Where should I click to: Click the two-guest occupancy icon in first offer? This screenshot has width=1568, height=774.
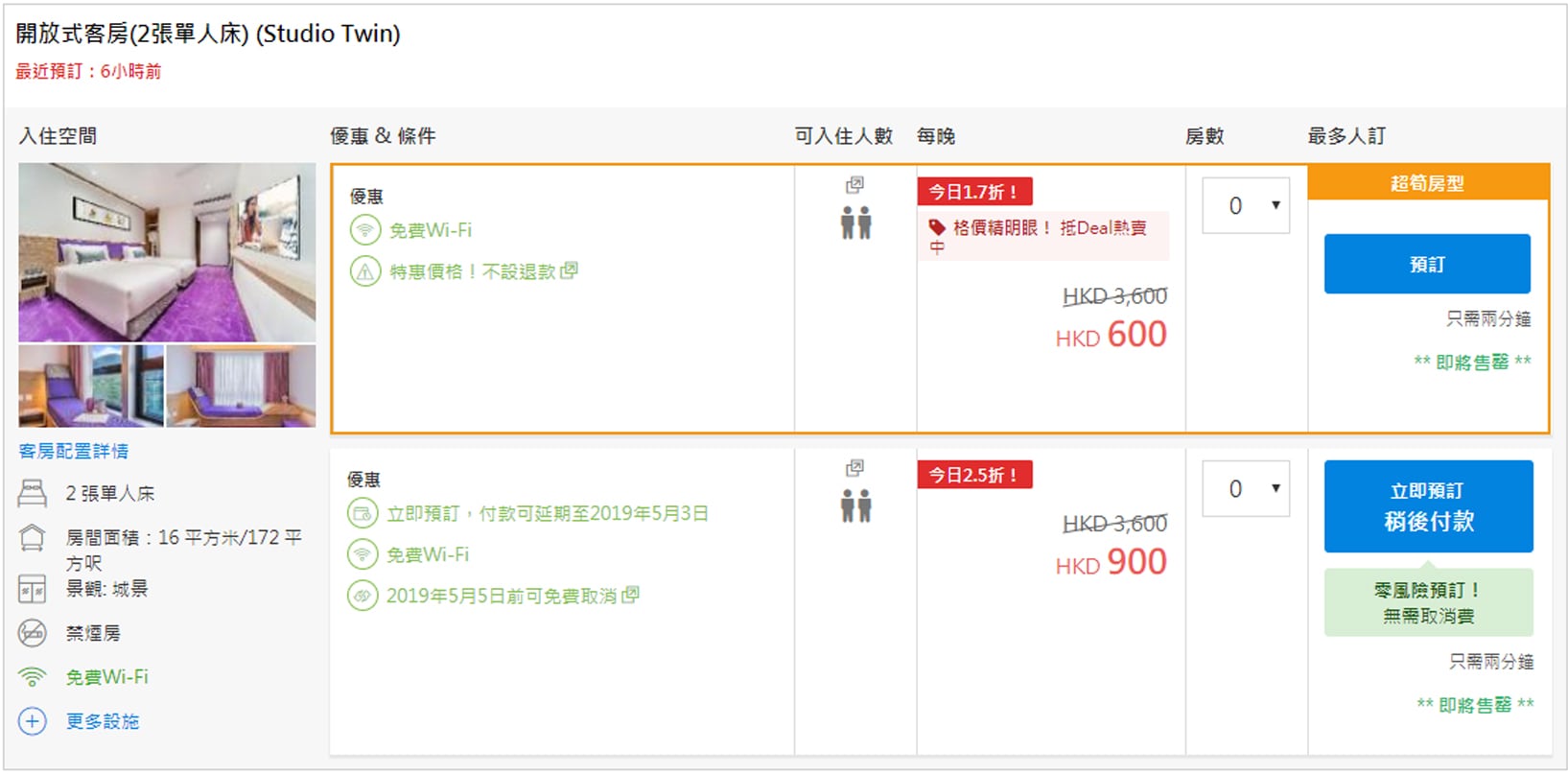click(x=855, y=223)
